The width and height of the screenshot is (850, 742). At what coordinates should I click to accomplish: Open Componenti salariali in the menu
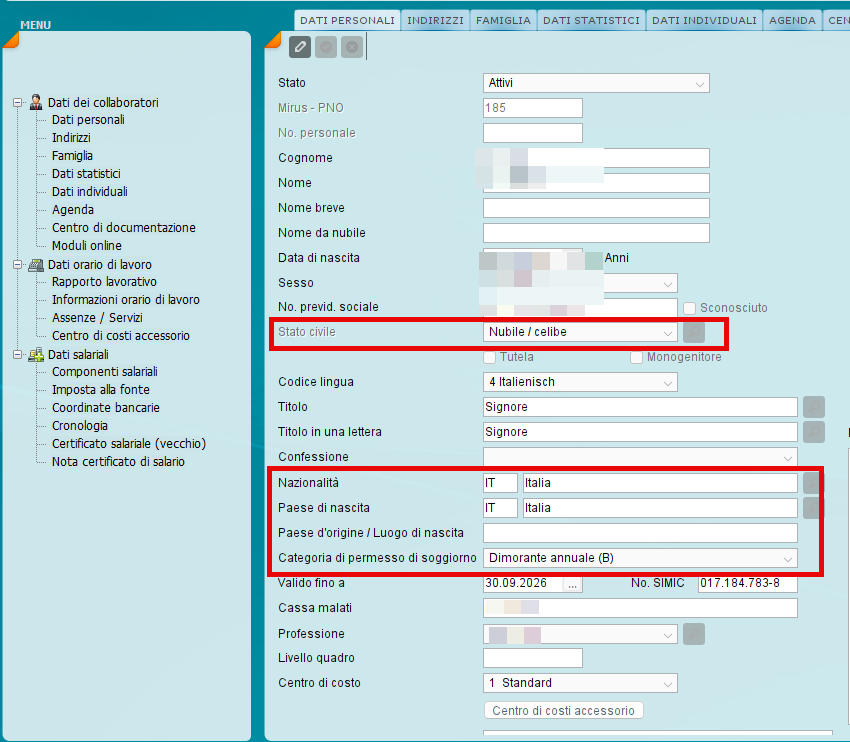click(x=105, y=372)
